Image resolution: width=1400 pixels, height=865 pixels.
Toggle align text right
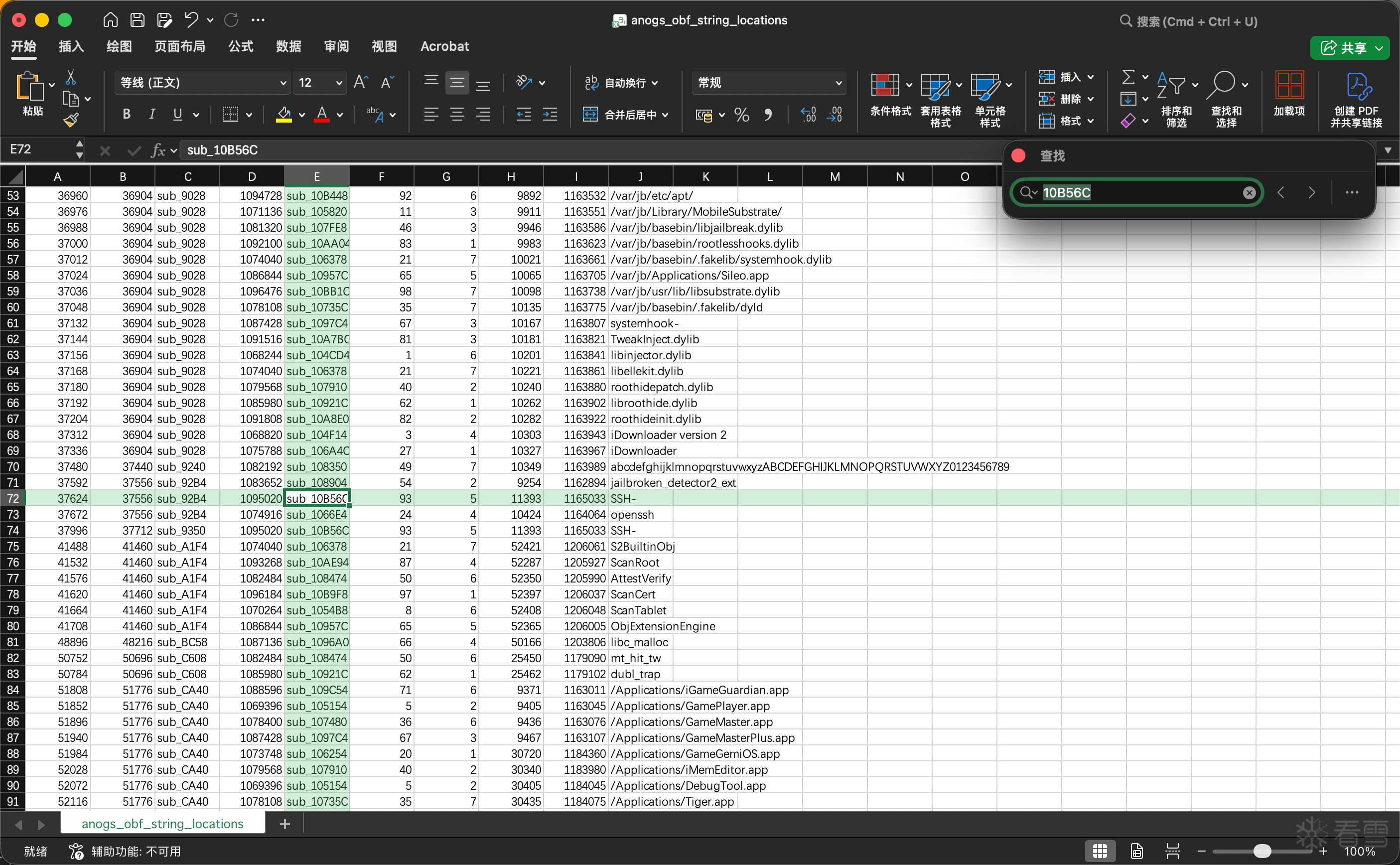(483, 115)
